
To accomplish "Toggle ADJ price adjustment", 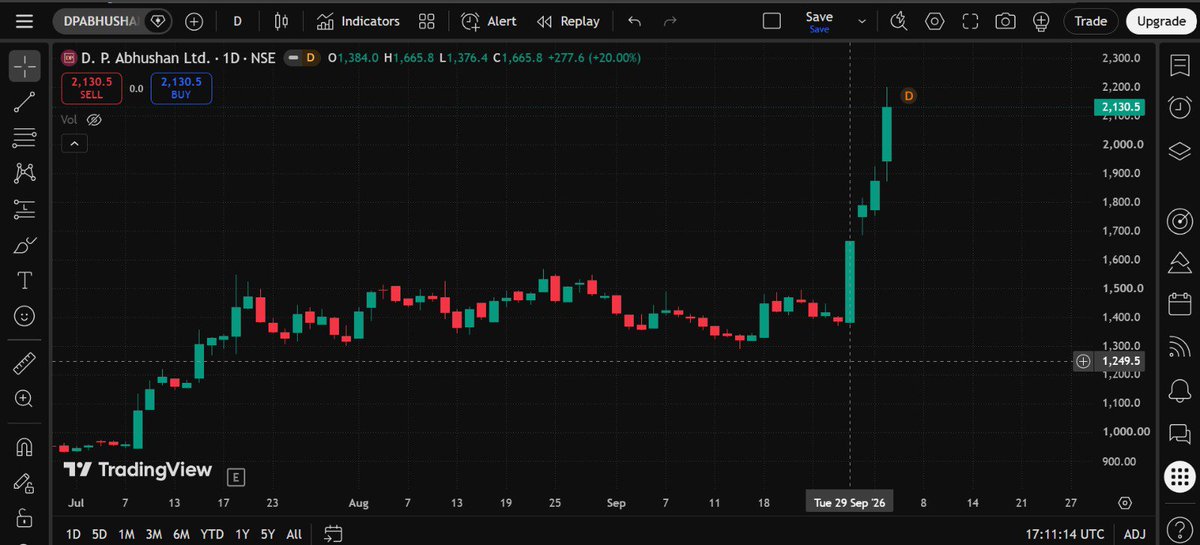I will point(1136,534).
